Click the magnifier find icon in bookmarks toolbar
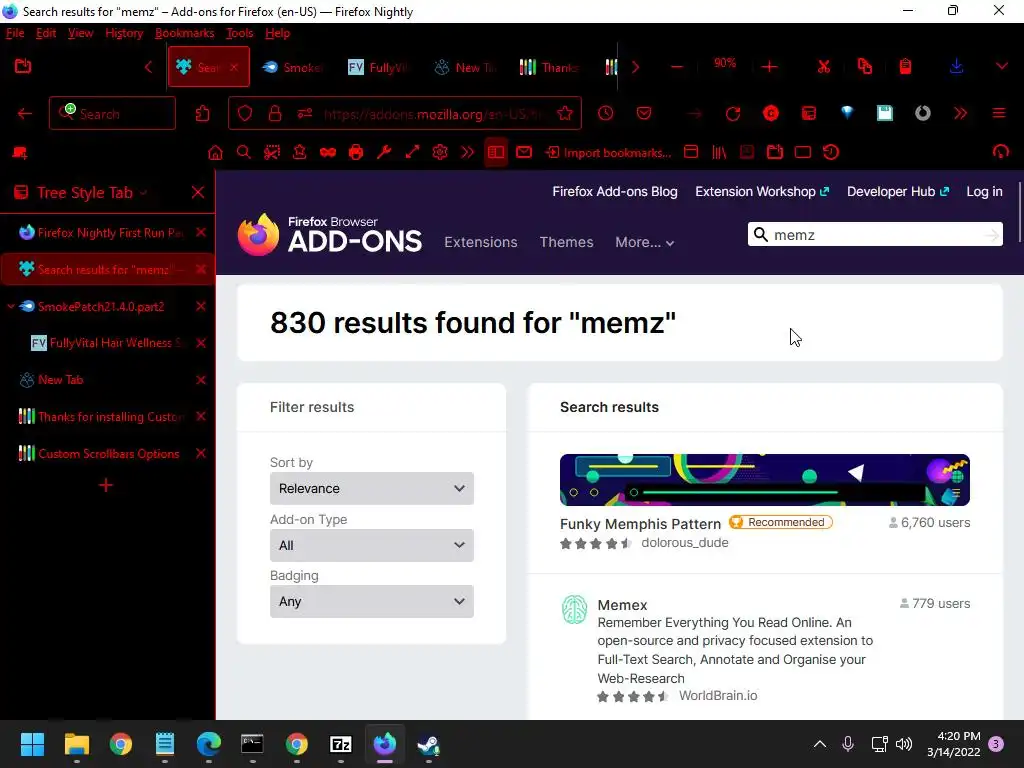 244,153
